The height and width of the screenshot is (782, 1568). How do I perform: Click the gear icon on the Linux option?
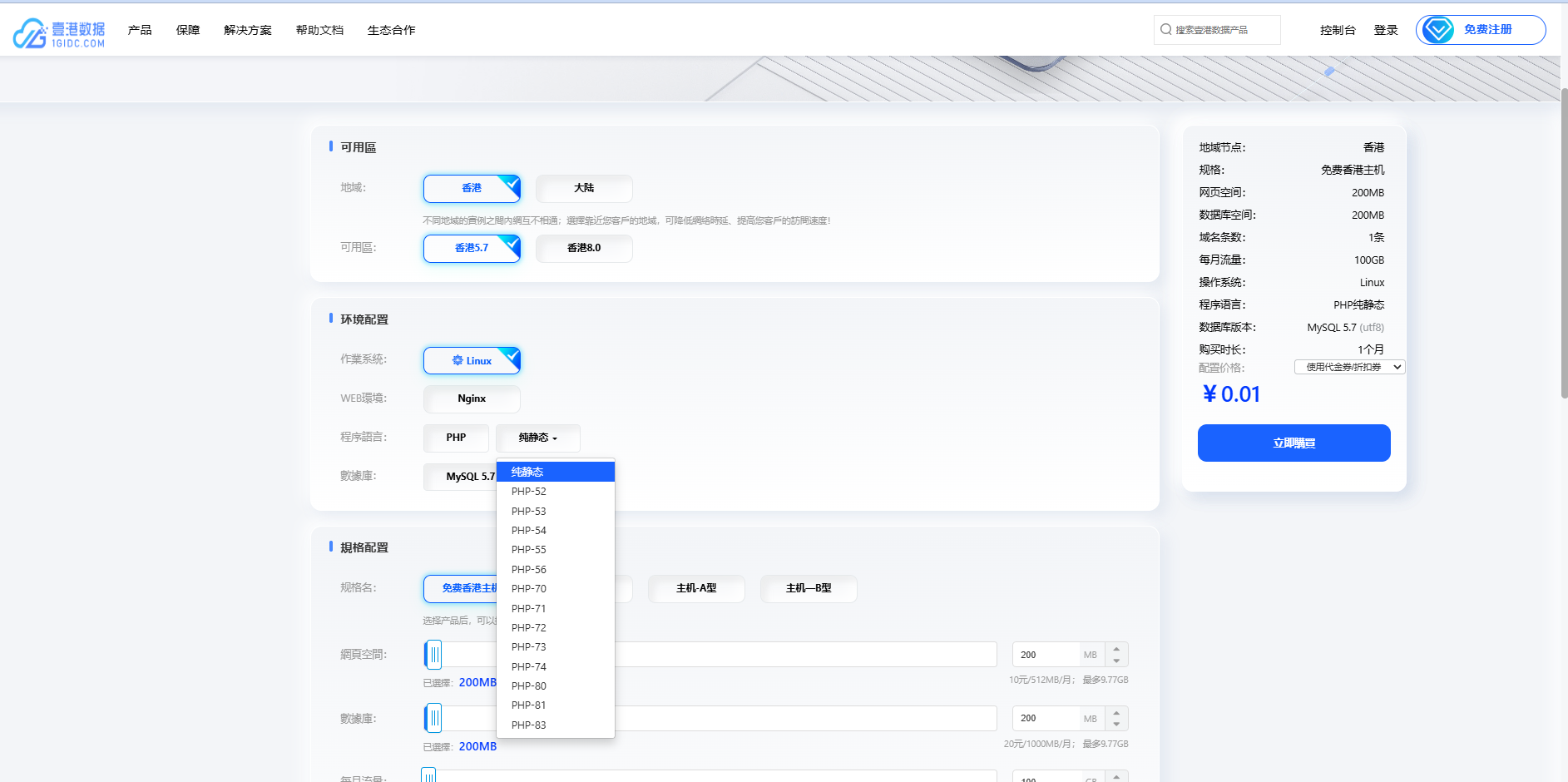point(458,360)
